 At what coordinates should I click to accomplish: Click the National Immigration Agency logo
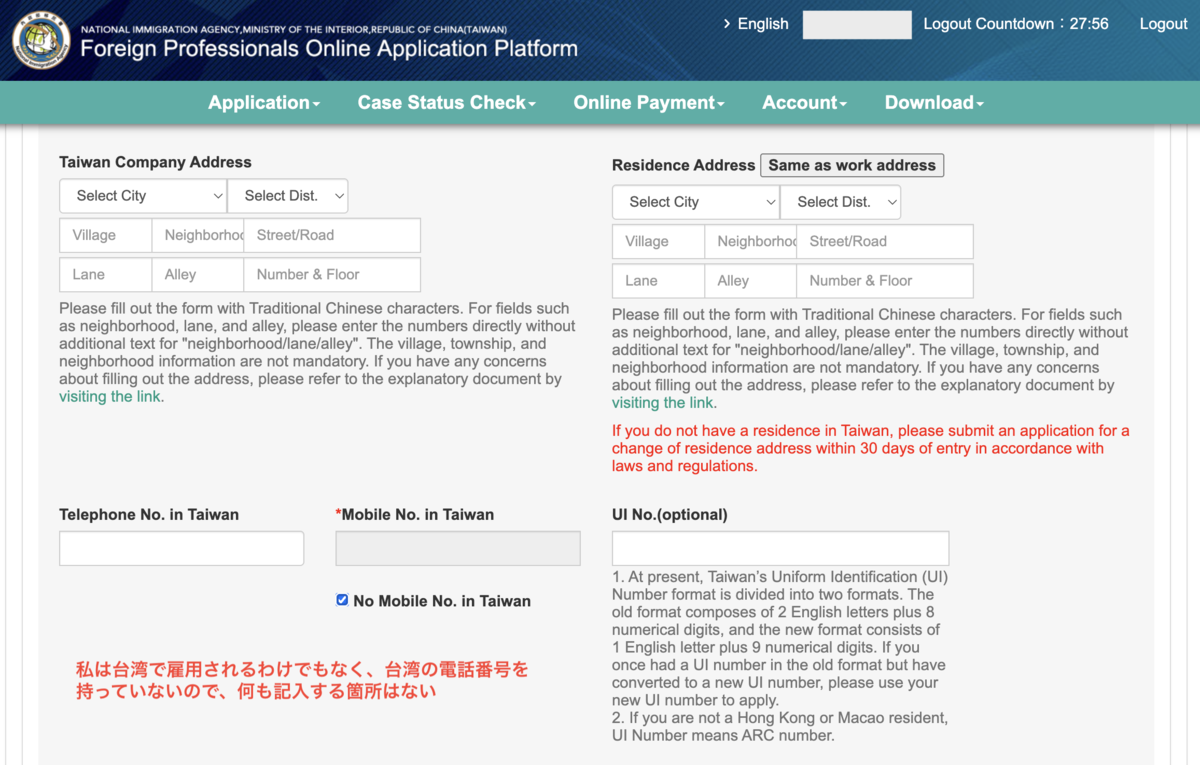(41, 40)
